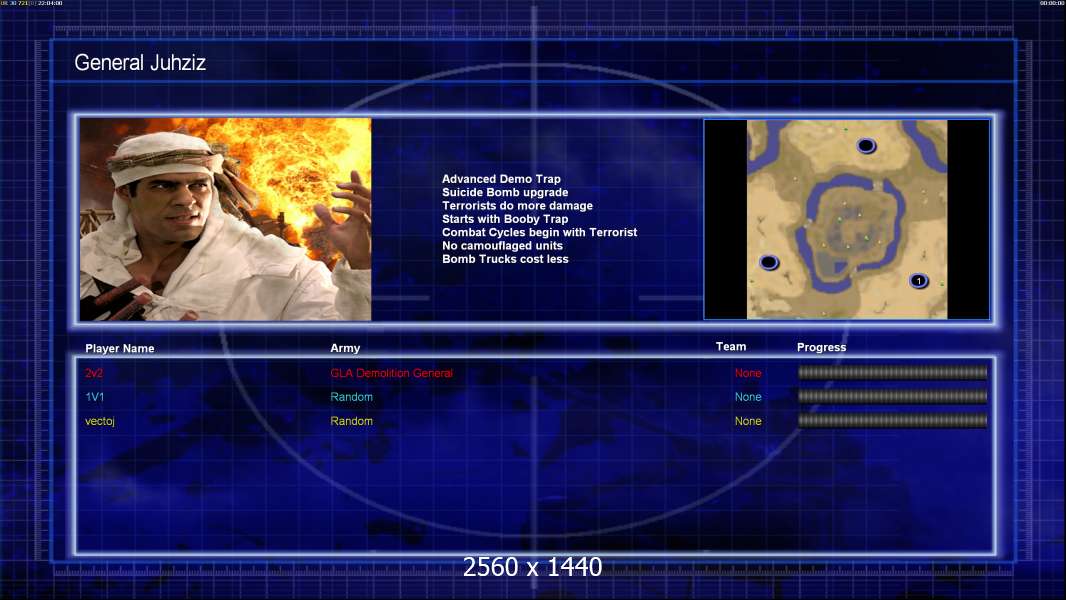Click the 'Bomb Trucks cost less' line
The image size is (1066, 600).
tap(505, 259)
